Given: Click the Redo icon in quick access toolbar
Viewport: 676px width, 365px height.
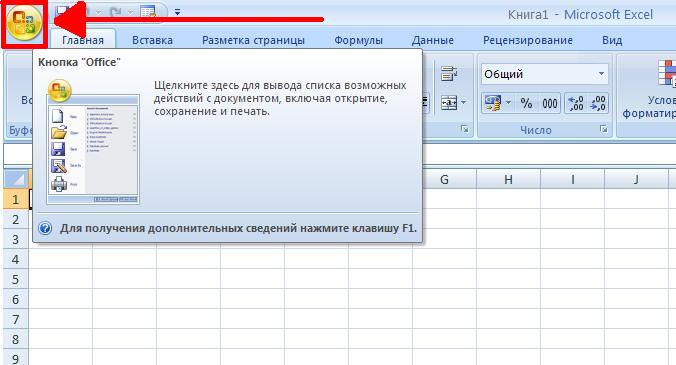Looking at the screenshot, I should (116, 12).
